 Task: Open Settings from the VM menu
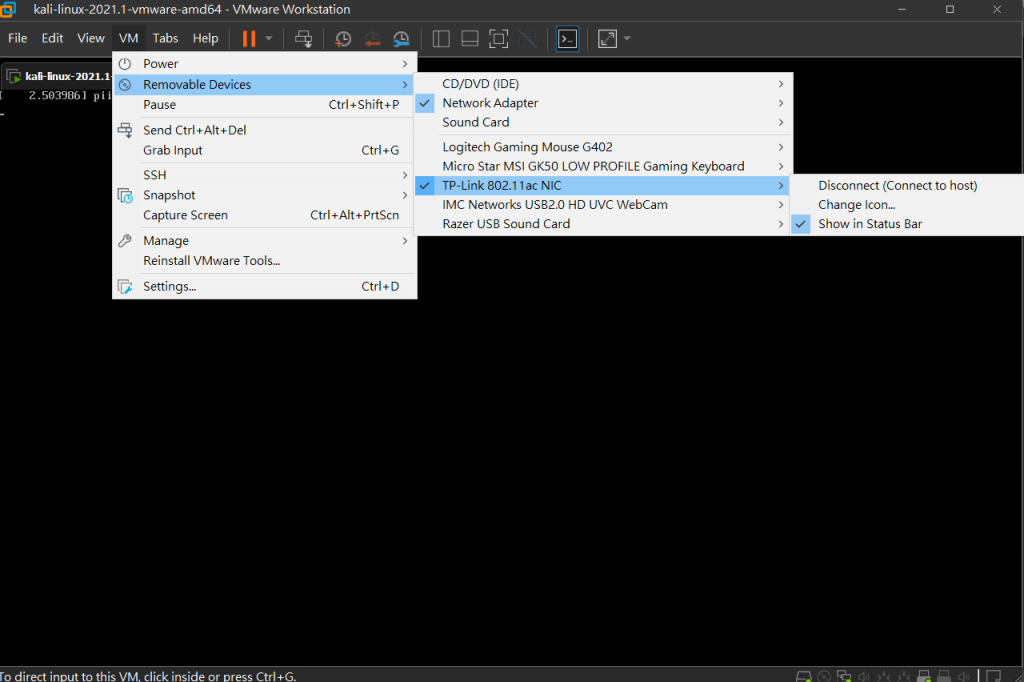[264, 286]
